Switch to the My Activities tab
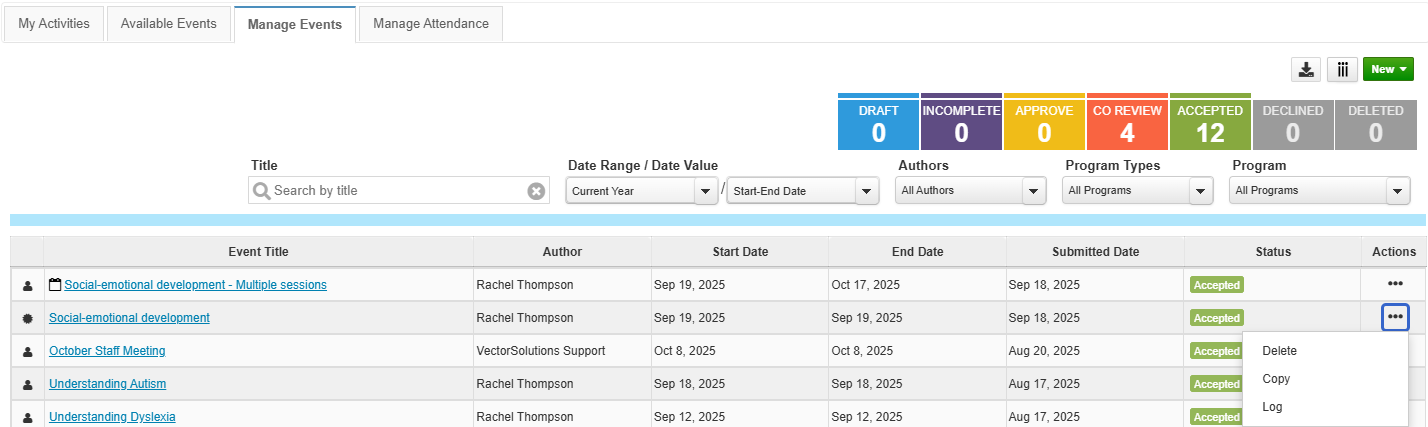Screen dimensions: 1428x427 coord(54,24)
